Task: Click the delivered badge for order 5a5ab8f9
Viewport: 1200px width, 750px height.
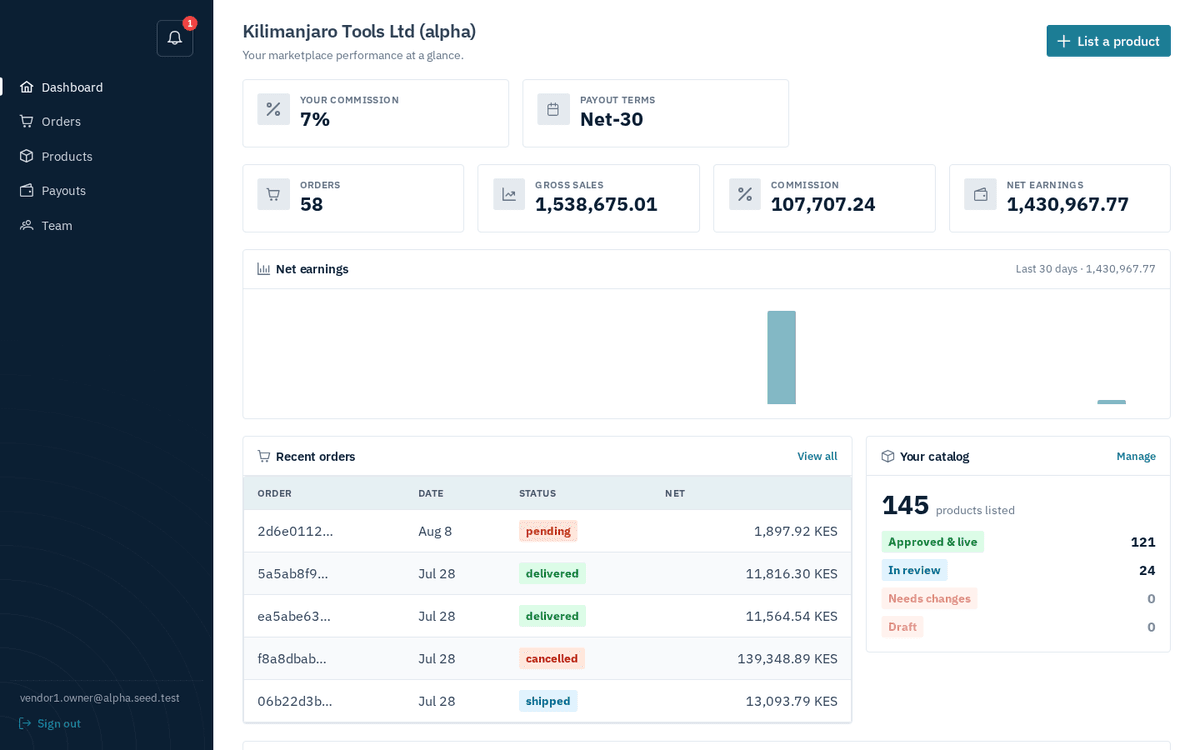Action: coord(552,573)
